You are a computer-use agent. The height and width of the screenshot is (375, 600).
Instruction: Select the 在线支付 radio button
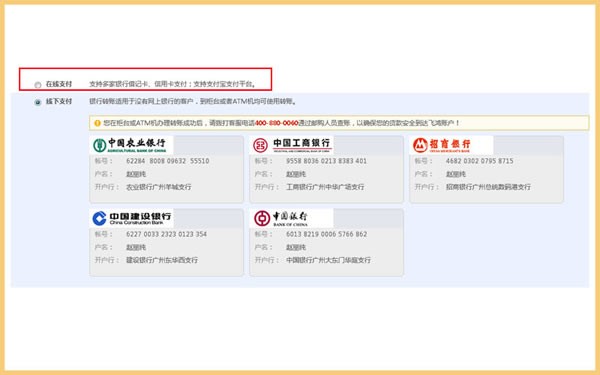[38, 85]
